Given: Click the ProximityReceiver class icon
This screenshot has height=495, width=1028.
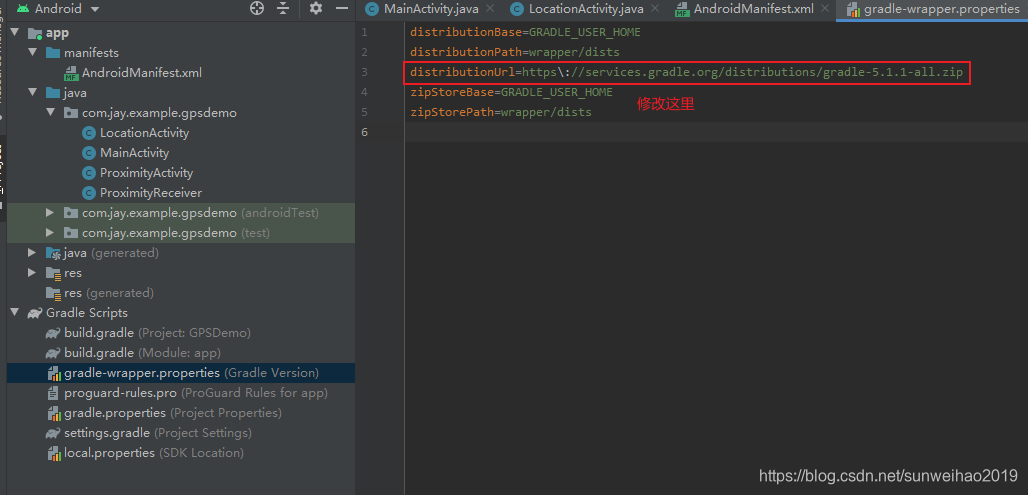Looking at the screenshot, I should coord(89,193).
